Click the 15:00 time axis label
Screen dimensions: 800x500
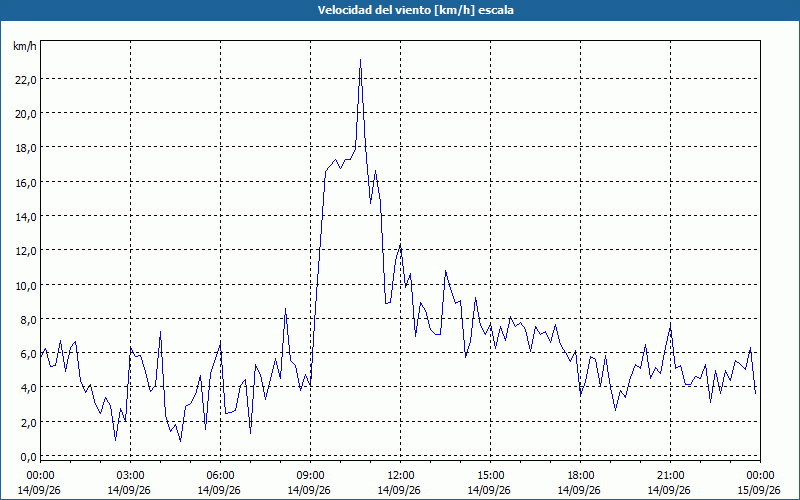click(490, 476)
